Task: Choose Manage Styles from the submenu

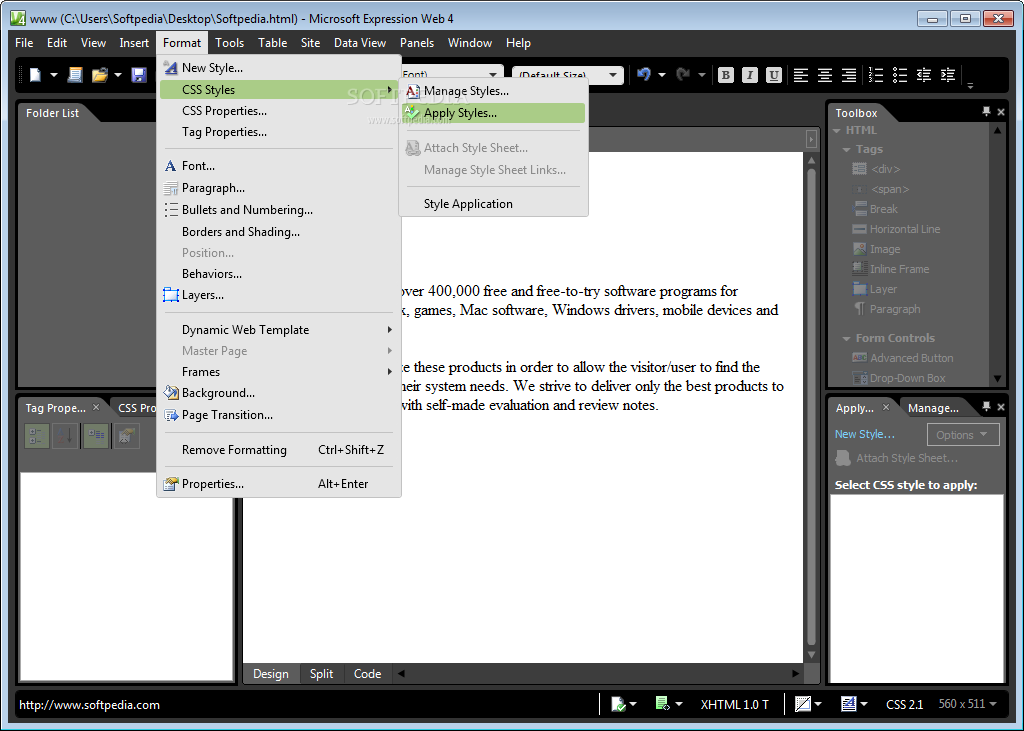Action: pyautogui.click(x=493, y=91)
